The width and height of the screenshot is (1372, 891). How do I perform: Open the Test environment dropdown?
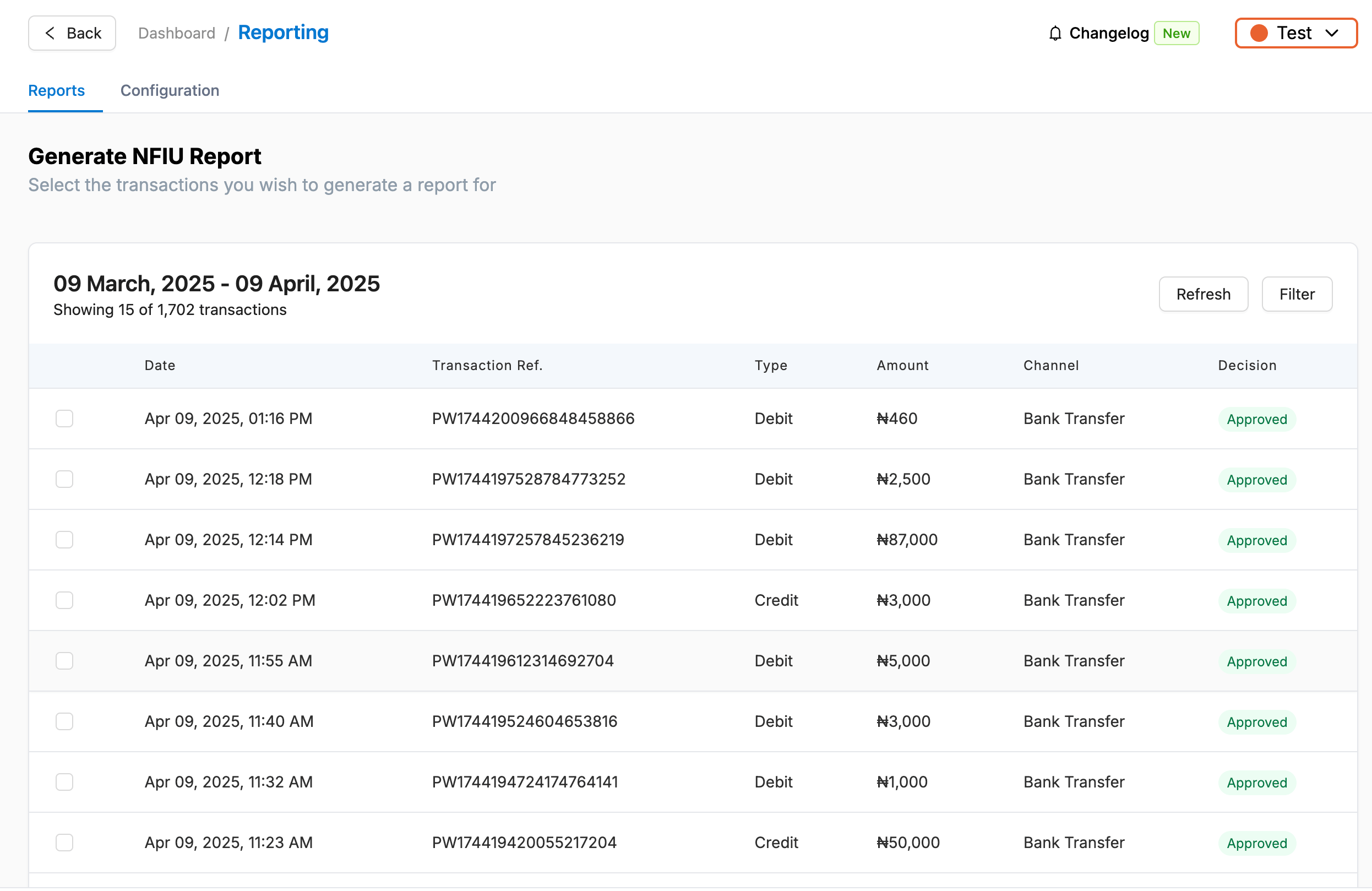click(x=1295, y=34)
